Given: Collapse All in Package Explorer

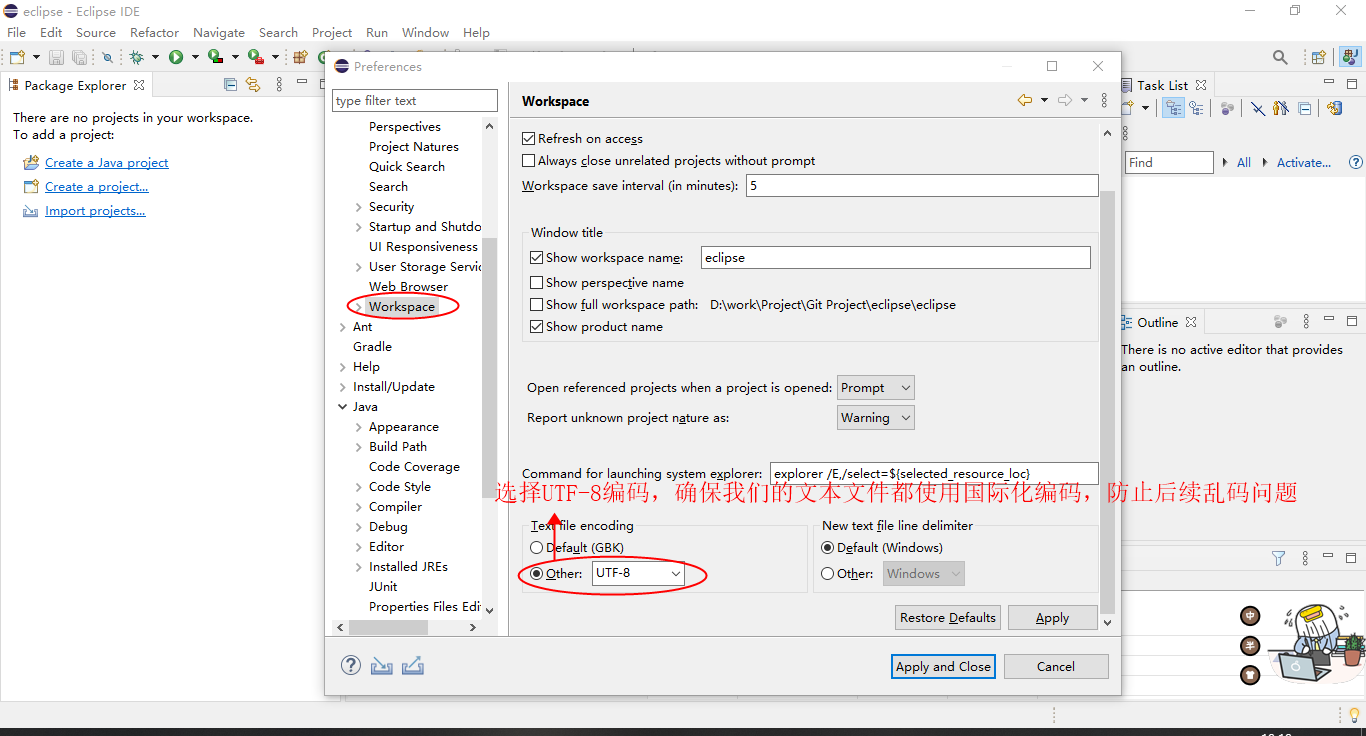Looking at the screenshot, I should pyautogui.click(x=231, y=85).
